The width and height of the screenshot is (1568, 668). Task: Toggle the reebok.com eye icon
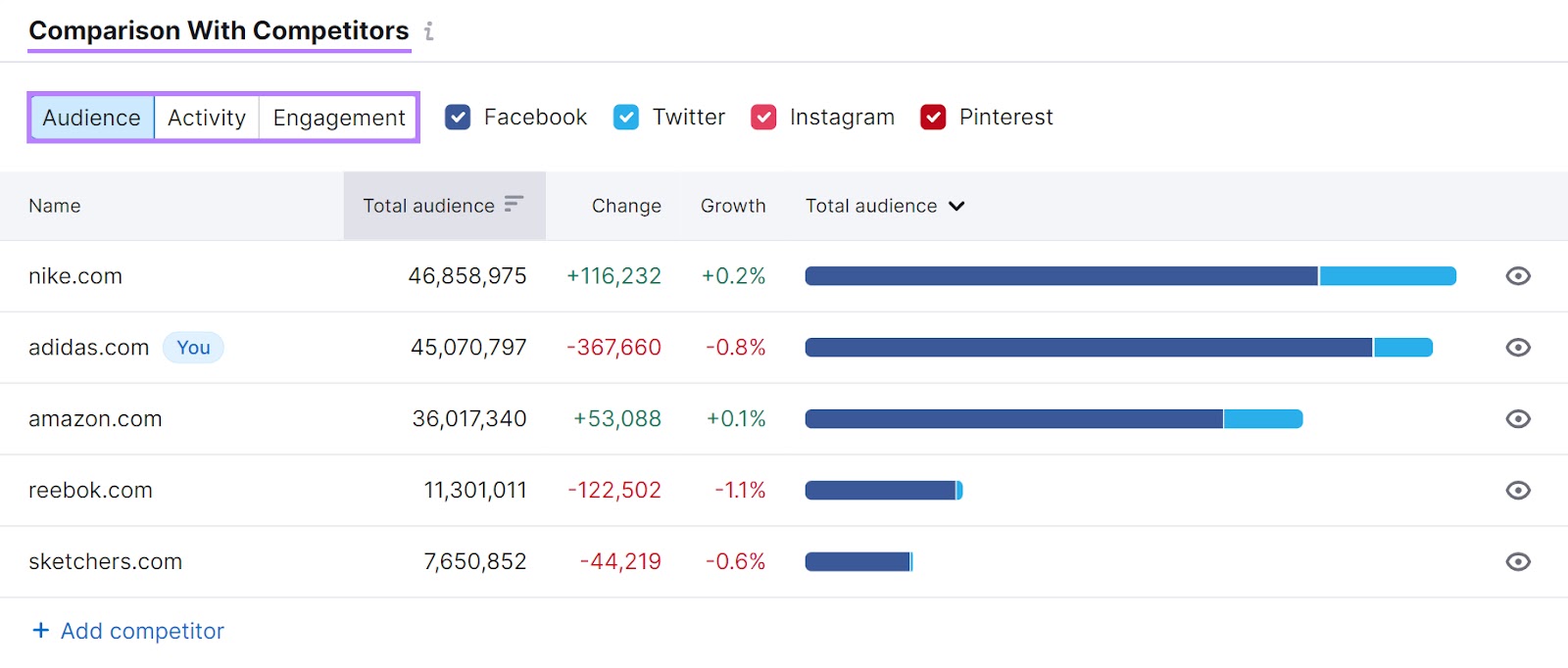[1517, 491]
